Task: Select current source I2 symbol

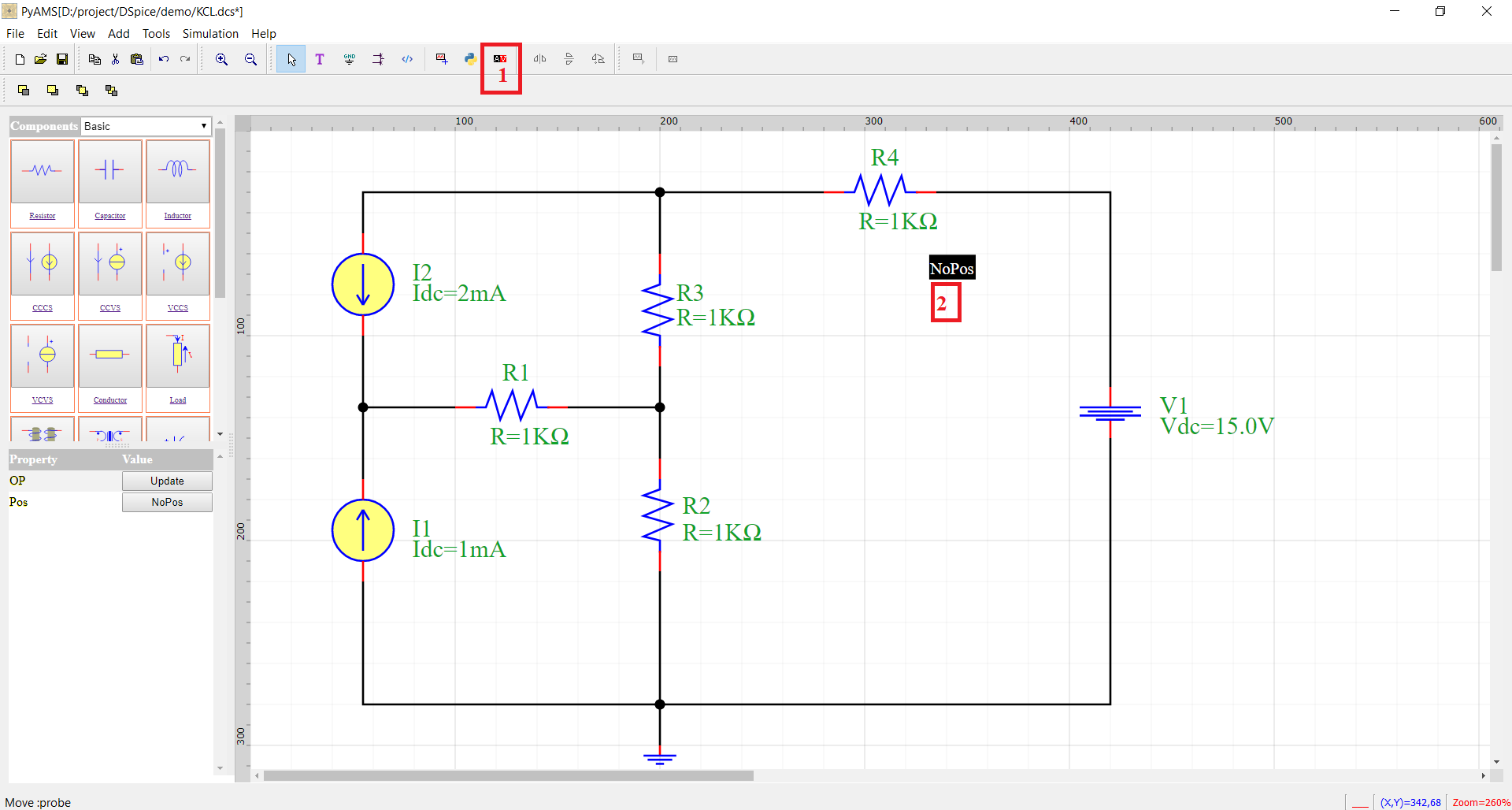Action: point(363,284)
